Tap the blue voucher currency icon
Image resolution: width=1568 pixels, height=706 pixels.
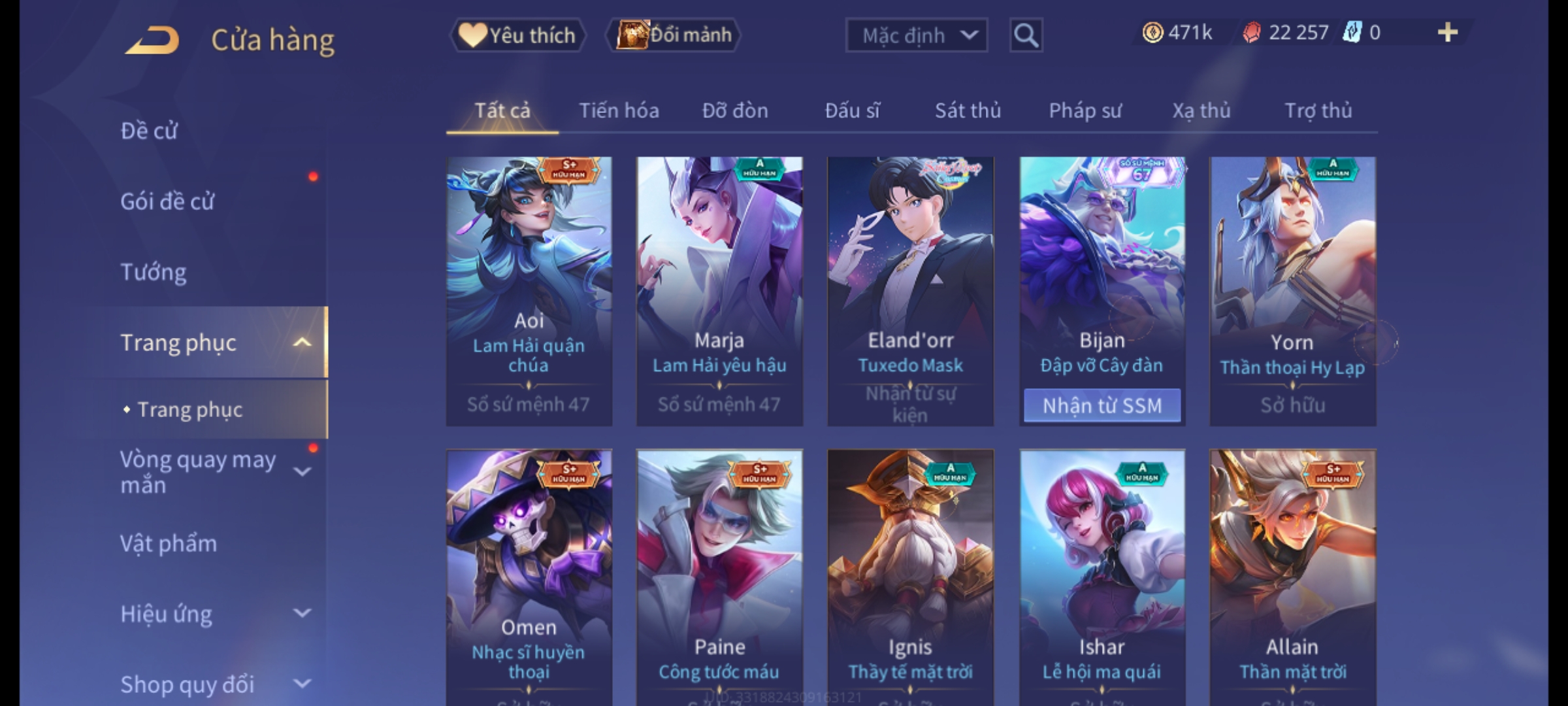(x=1352, y=32)
